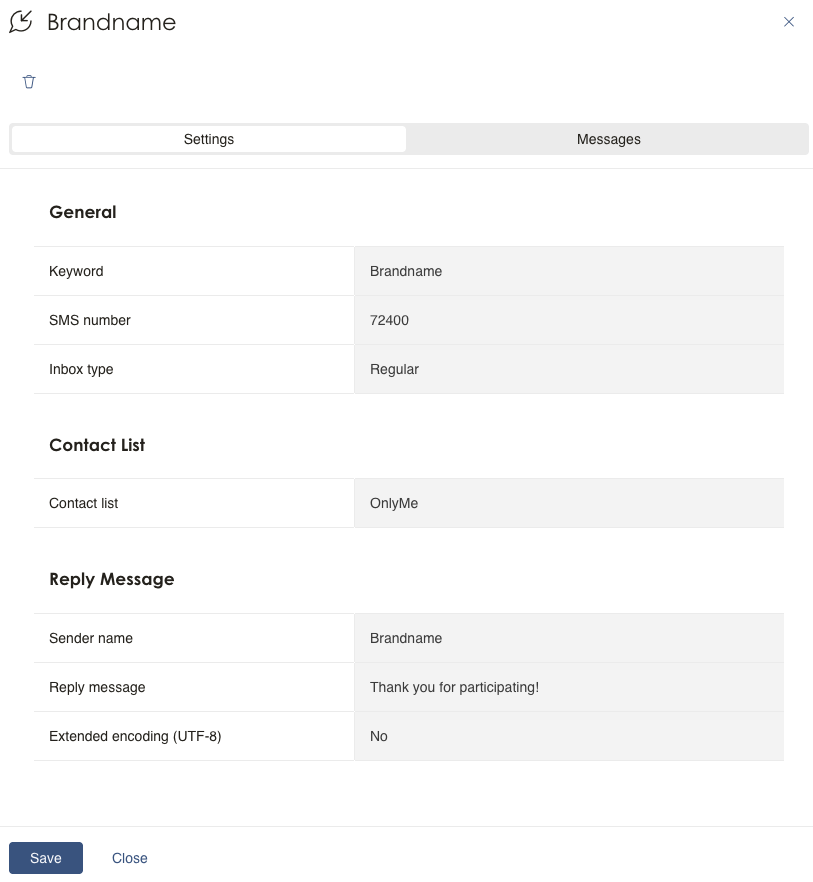Click the Inbox type row label
The height and width of the screenshot is (882, 813).
(x=81, y=369)
